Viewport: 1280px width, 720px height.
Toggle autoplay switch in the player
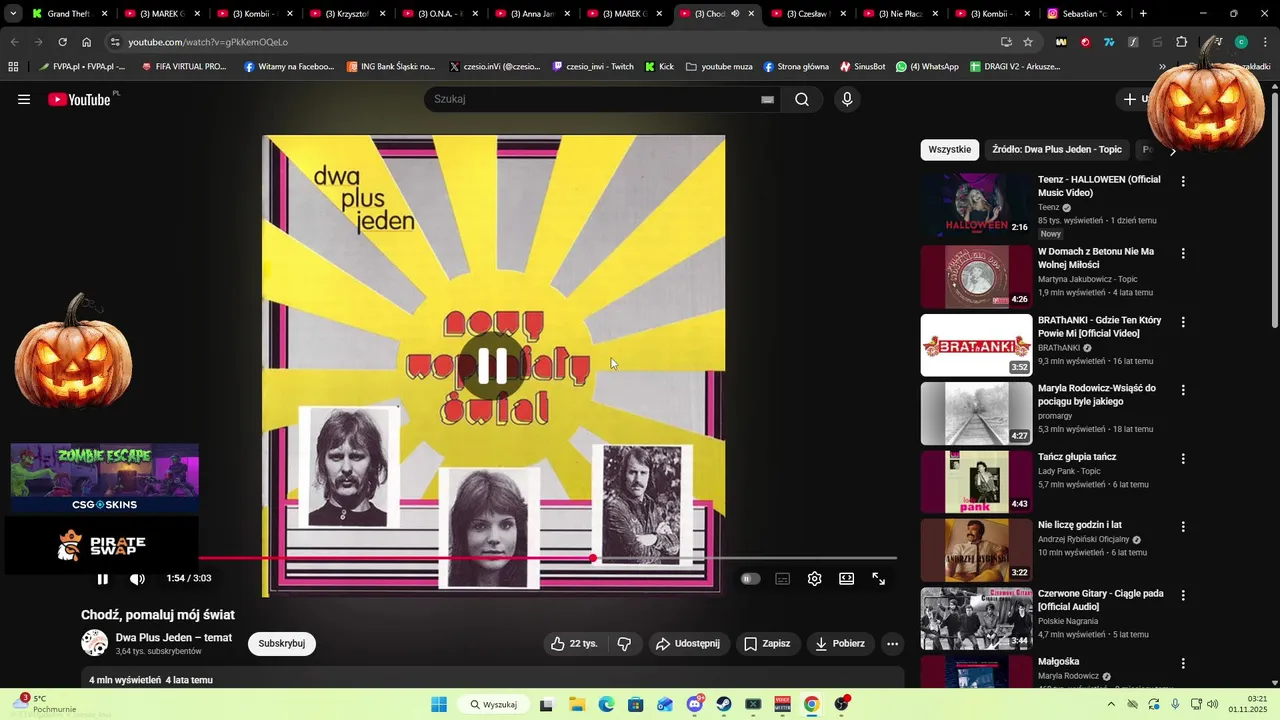750,579
